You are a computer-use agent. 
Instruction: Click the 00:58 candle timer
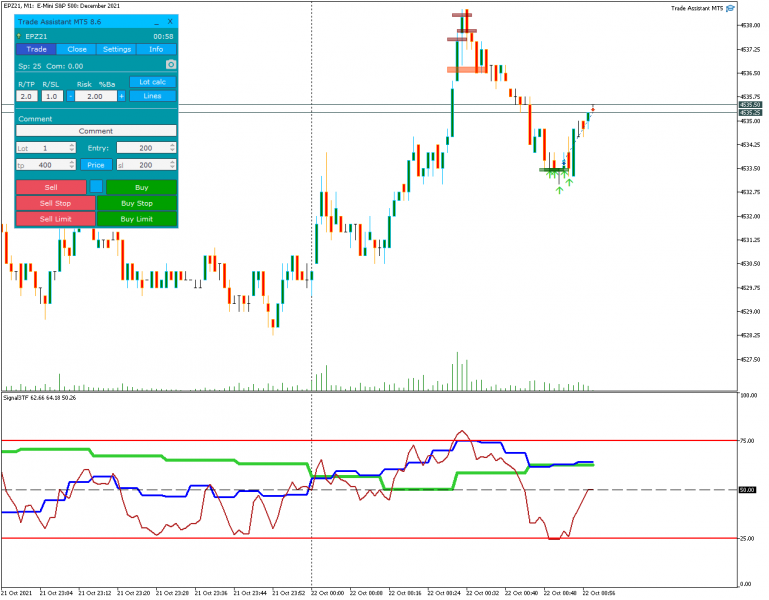[163, 36]
